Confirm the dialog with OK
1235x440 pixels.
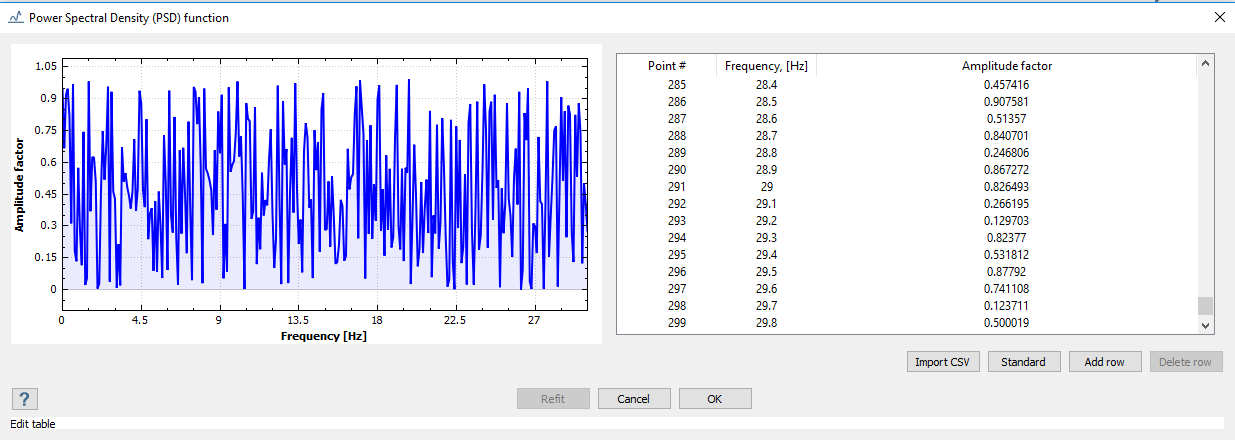[x=715, y=399]
